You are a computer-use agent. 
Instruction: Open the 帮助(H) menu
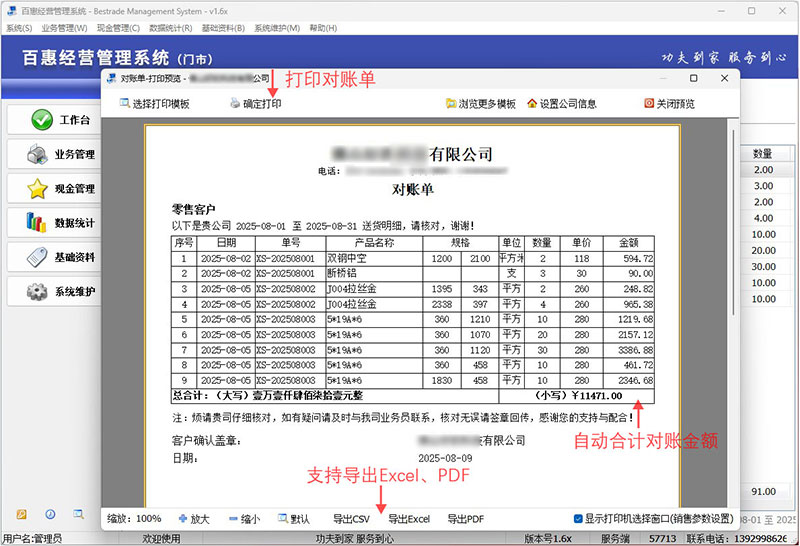[323, 28]
